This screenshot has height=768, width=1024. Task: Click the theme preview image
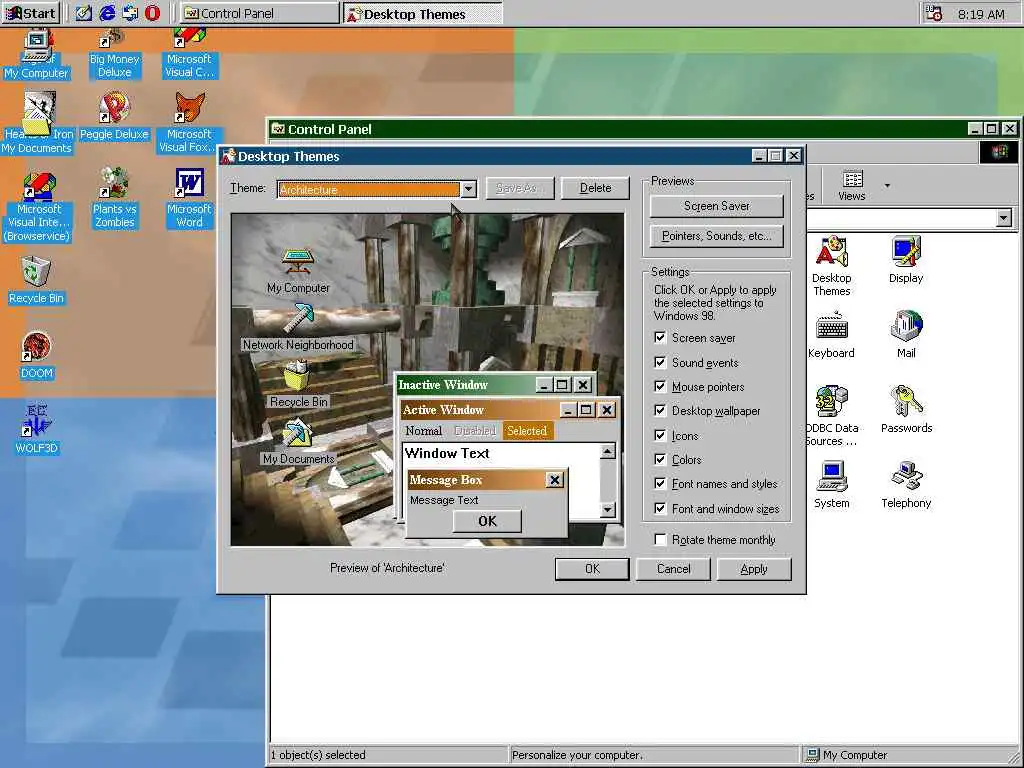point(428,379)
